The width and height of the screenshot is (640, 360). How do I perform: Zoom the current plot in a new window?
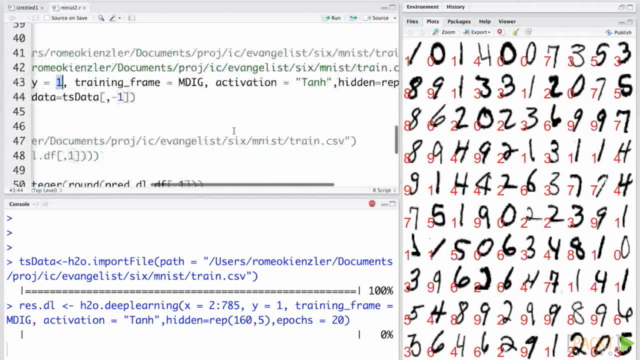[444, 32]
